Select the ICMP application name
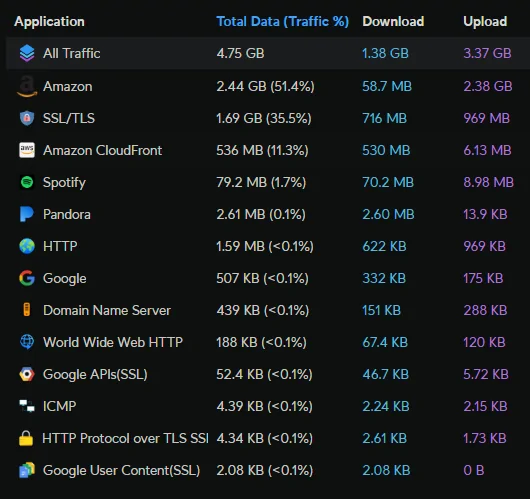Image resolution: width=530 pixels, height=499 pixels. click(59, 406)
